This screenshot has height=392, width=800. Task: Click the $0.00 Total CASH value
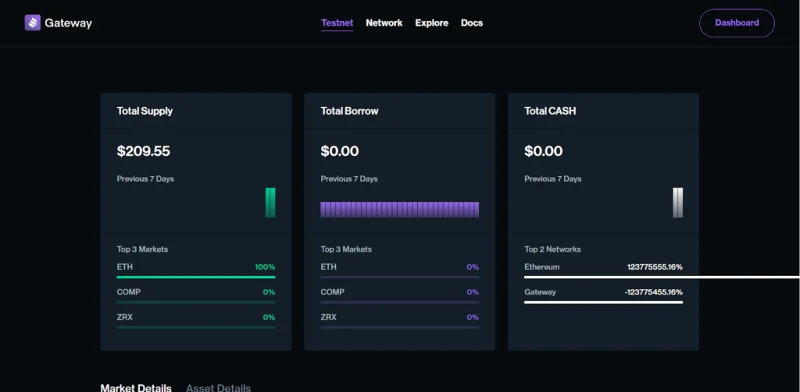543,151
